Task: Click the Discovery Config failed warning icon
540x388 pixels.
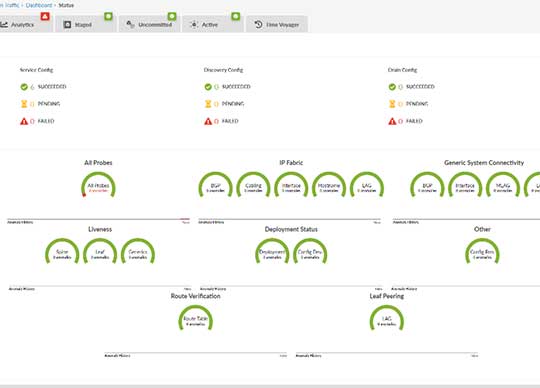Action: (x=208, y=121)
